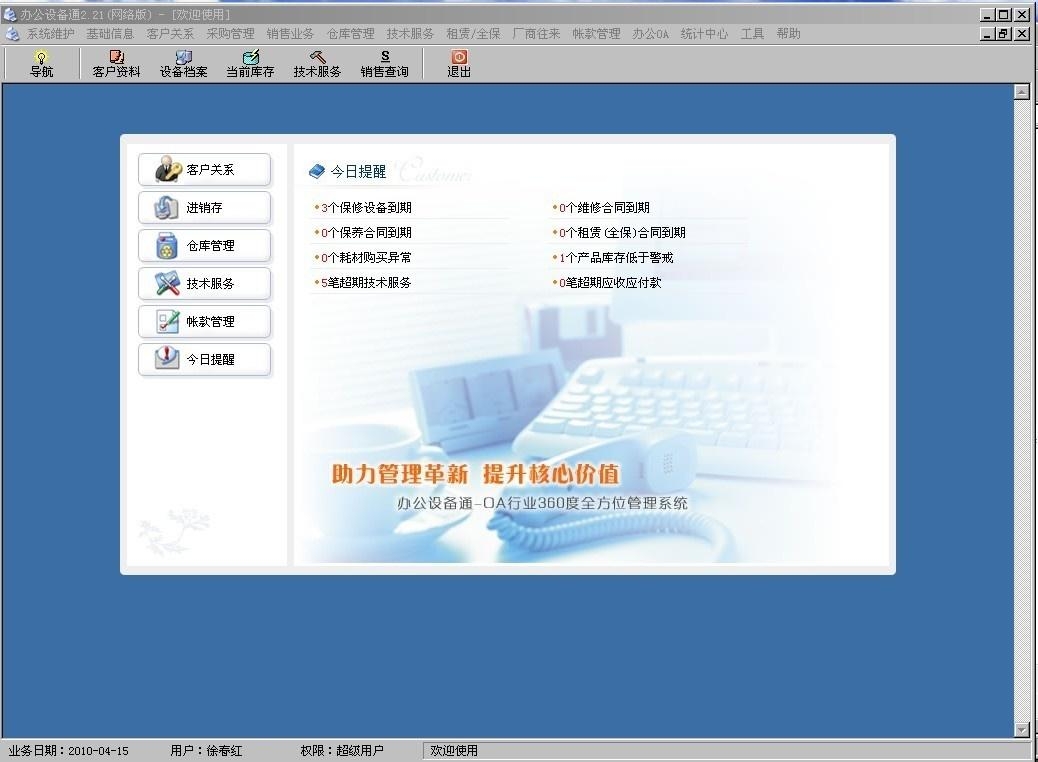Click 权限：超级用户 in the status bar
Image resolution: width=1038 pixels, height=762 pixels.
click(x=342, y=751)
